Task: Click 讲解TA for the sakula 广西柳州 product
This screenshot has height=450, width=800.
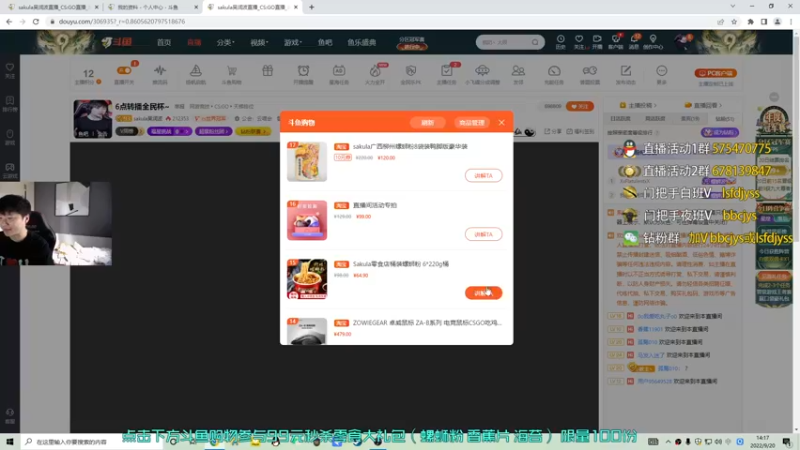Action: click(483, 176)
